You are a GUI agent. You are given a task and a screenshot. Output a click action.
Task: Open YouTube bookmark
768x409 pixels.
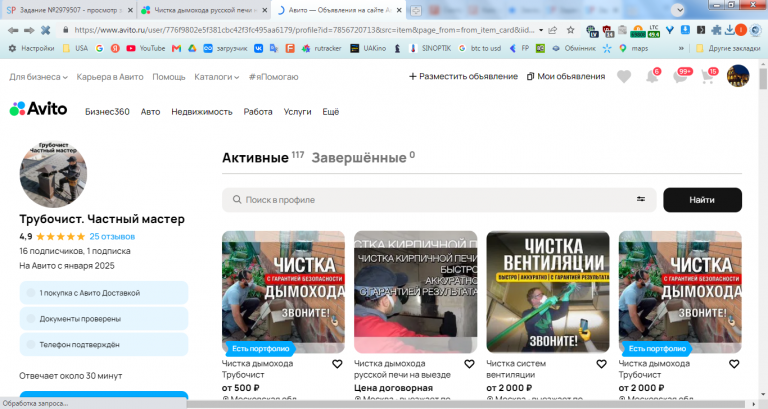point(145,48)
